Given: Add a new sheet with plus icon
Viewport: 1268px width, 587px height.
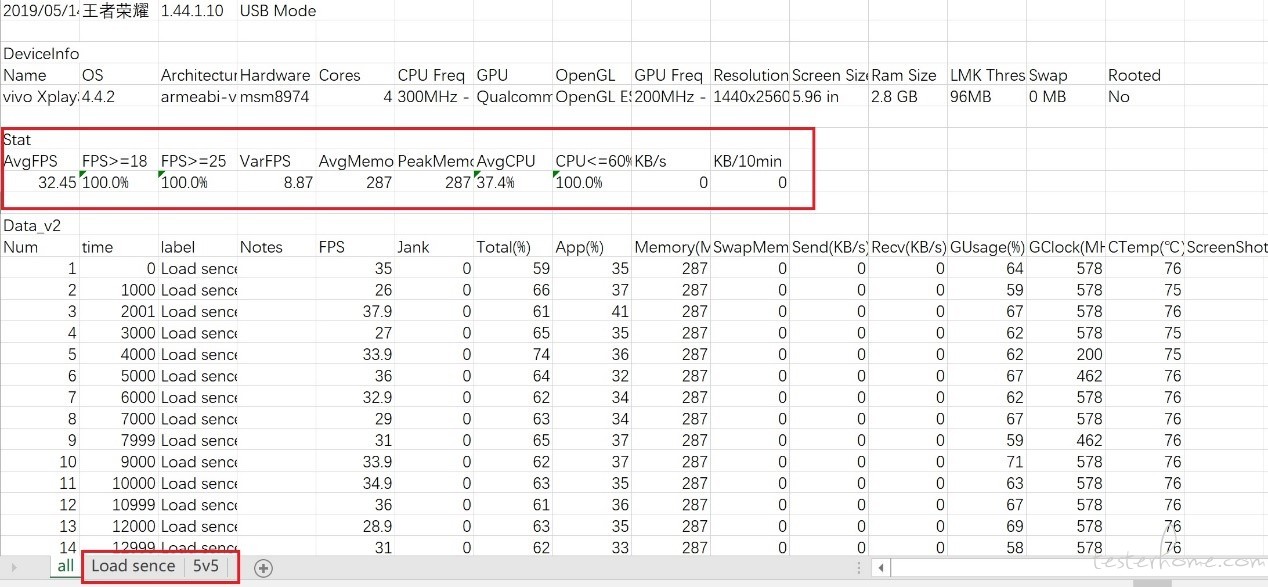Looking at the screenshot, I should click(x=263, y=568).
